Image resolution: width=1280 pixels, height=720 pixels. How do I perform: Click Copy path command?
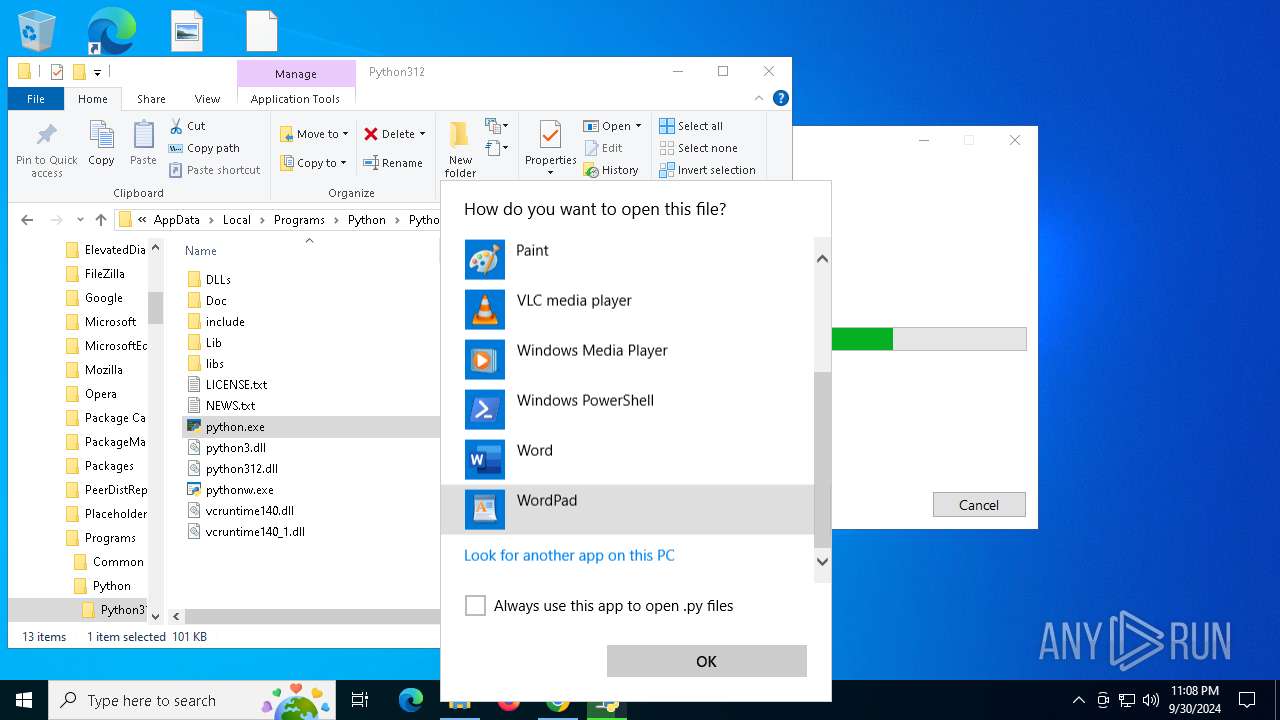coord(204,148)
